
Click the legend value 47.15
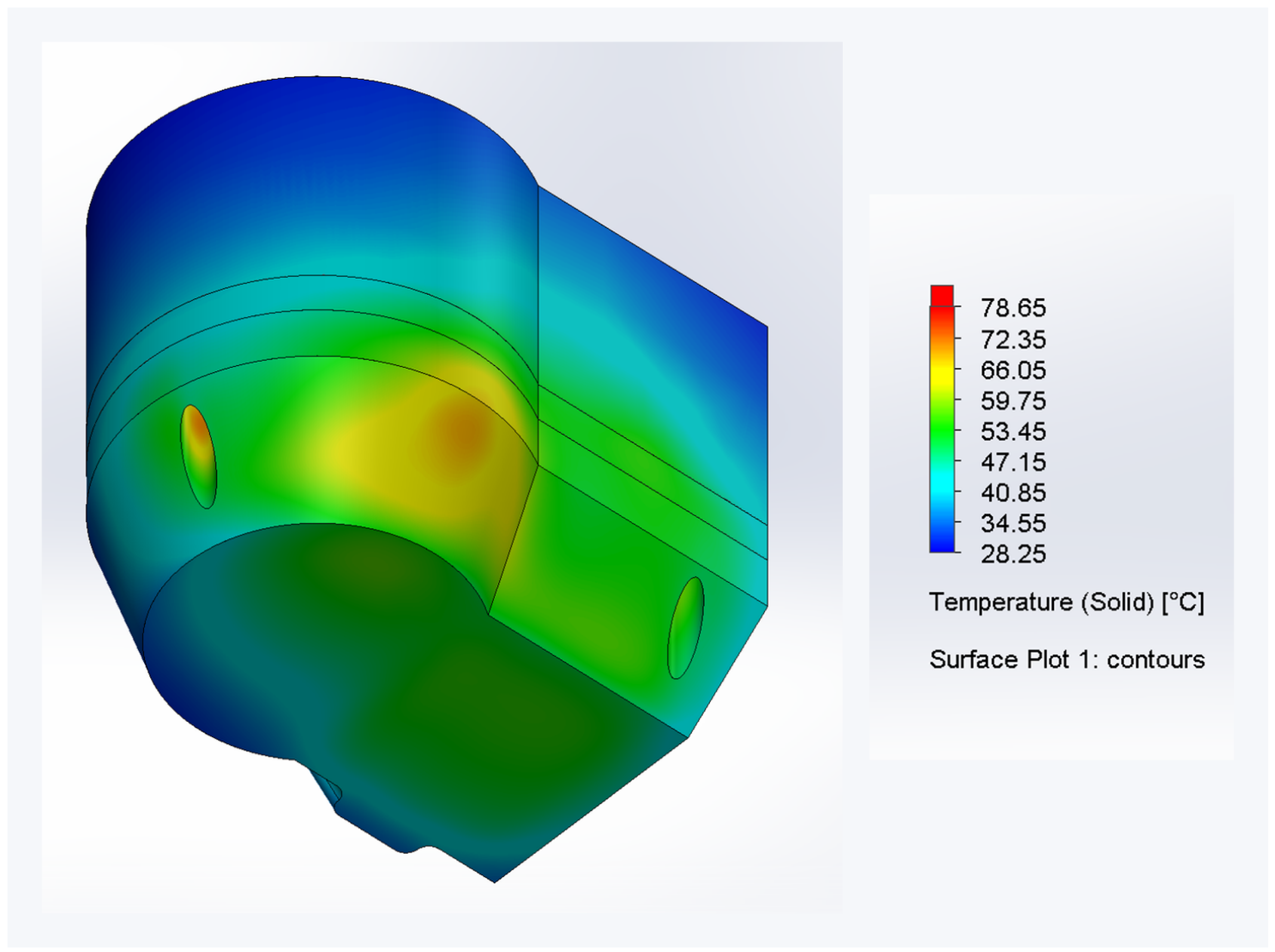(1013, 462)
